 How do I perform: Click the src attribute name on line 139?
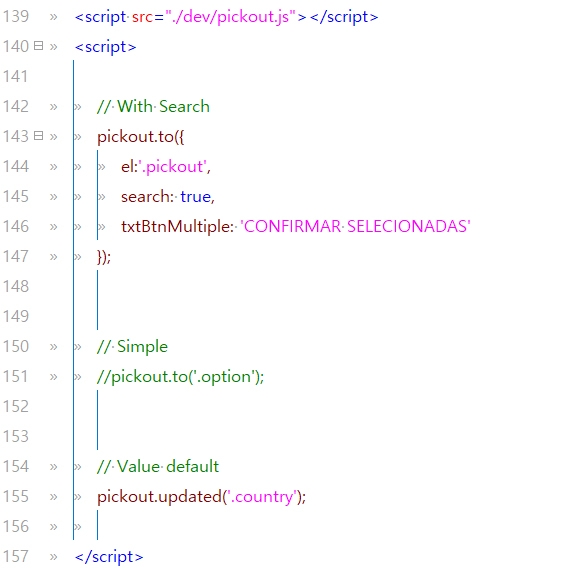tap(143, 17)
